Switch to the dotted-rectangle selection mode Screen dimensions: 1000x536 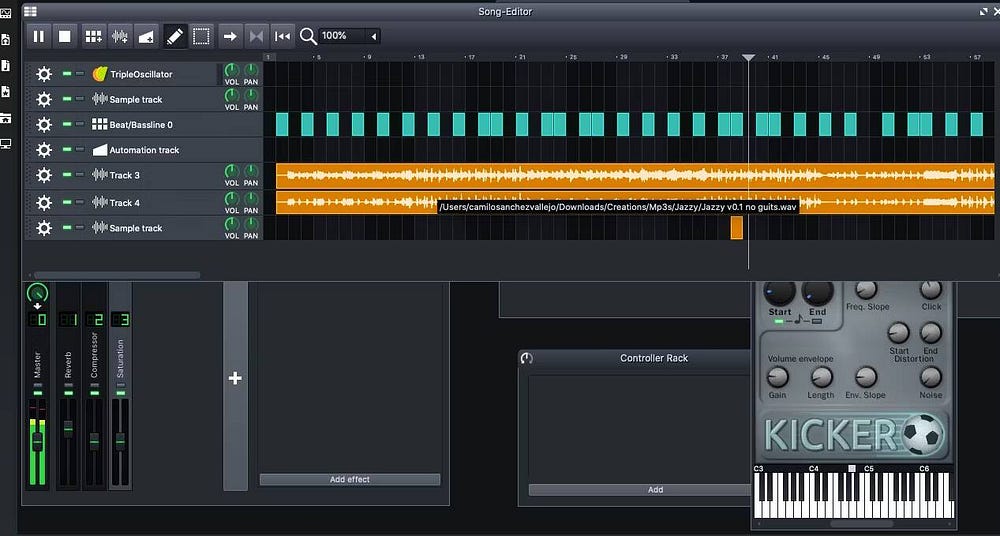click(201, 36)
